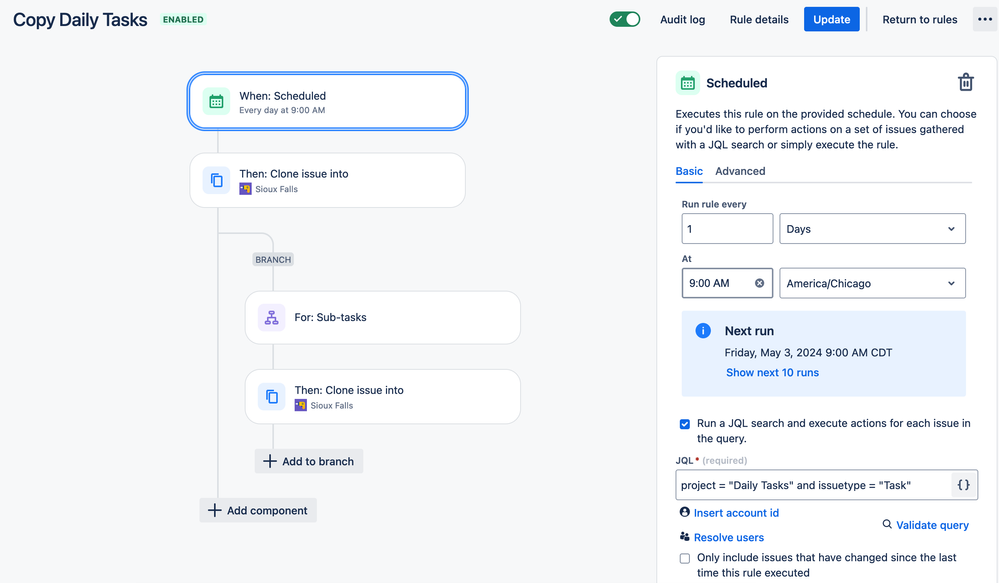Clear the 9:00 AM time field

(759, 284)
